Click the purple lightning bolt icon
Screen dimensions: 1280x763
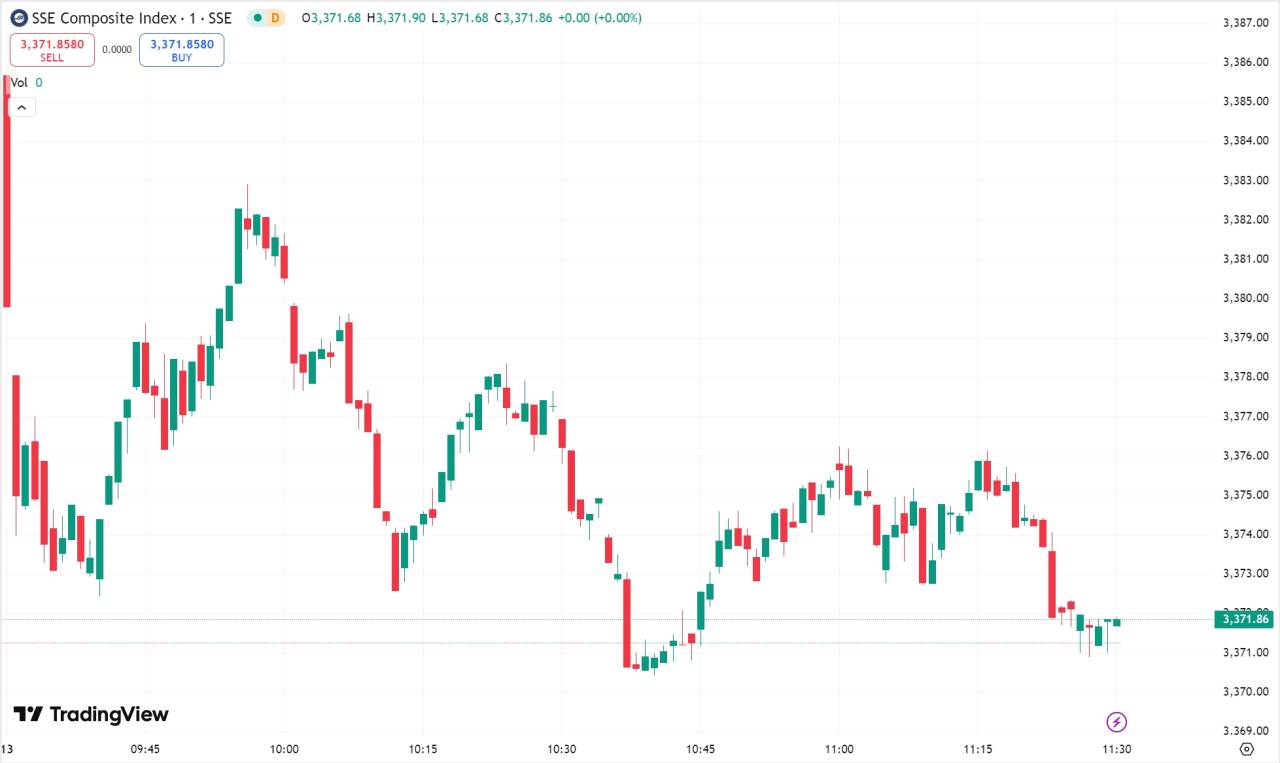coord(1117,722)
